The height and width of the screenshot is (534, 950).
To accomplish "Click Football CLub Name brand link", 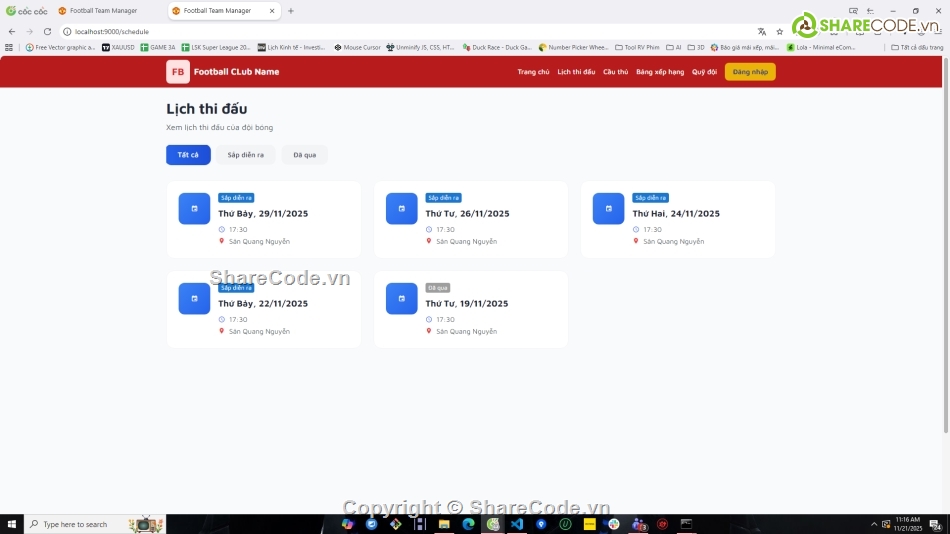I will pyautogui.click(x=236, y=72).
